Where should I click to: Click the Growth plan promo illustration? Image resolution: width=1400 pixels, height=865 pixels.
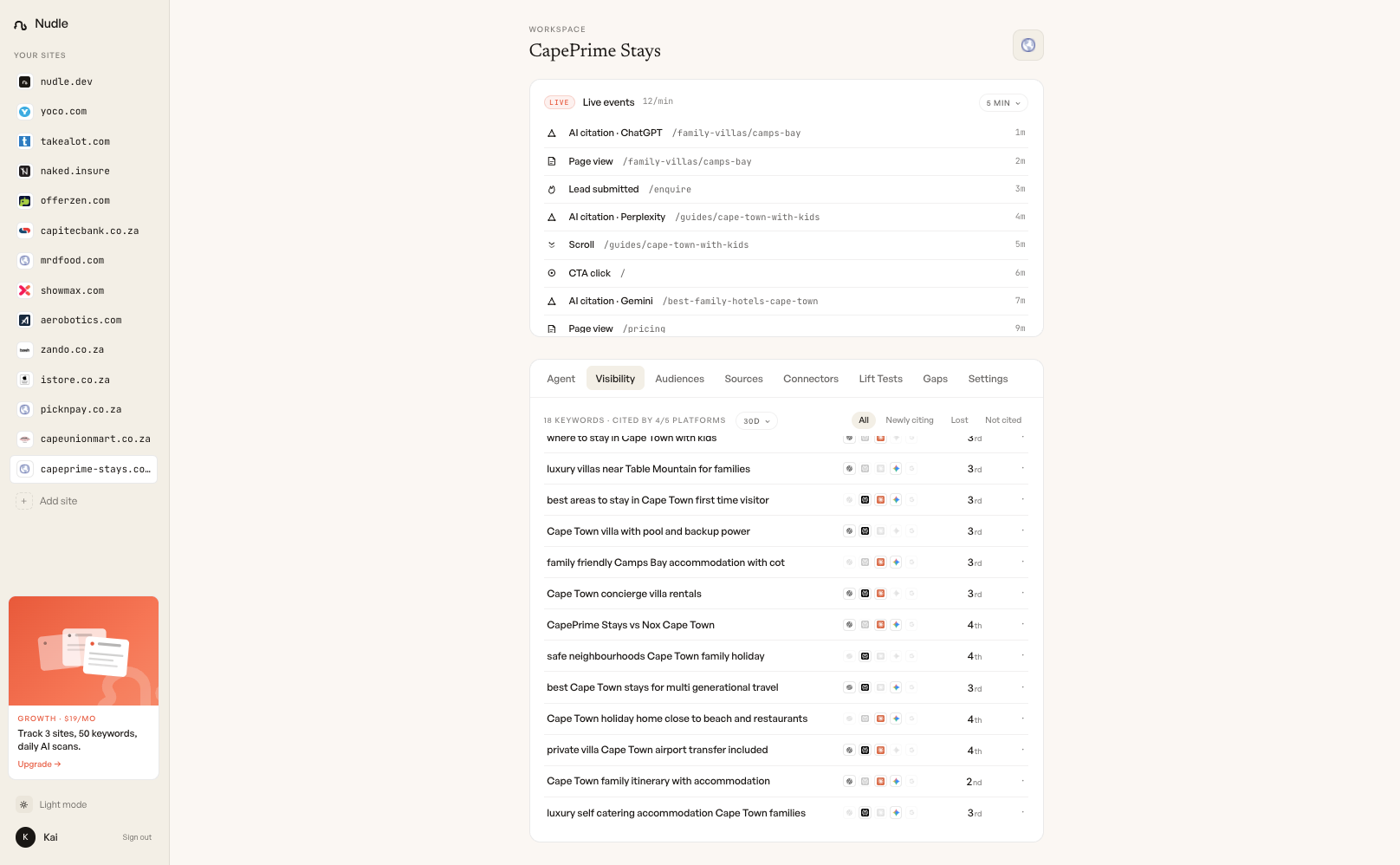(83, 651)
